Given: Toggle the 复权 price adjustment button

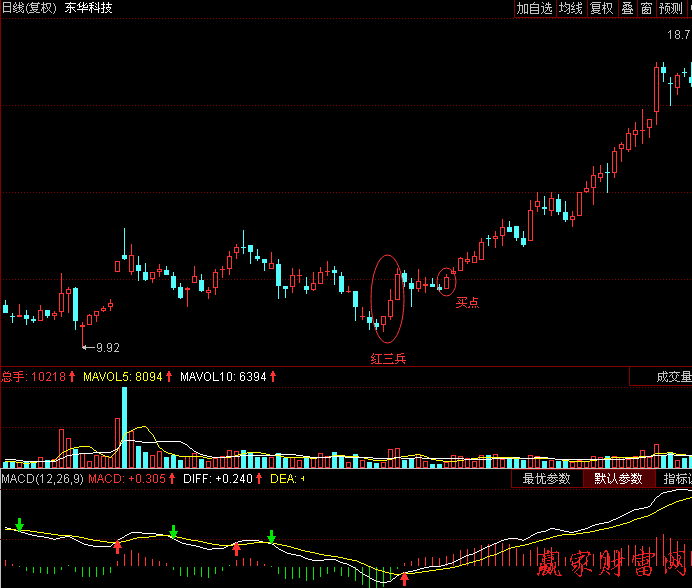Looking at the screenshot, I should click(601, 9).
